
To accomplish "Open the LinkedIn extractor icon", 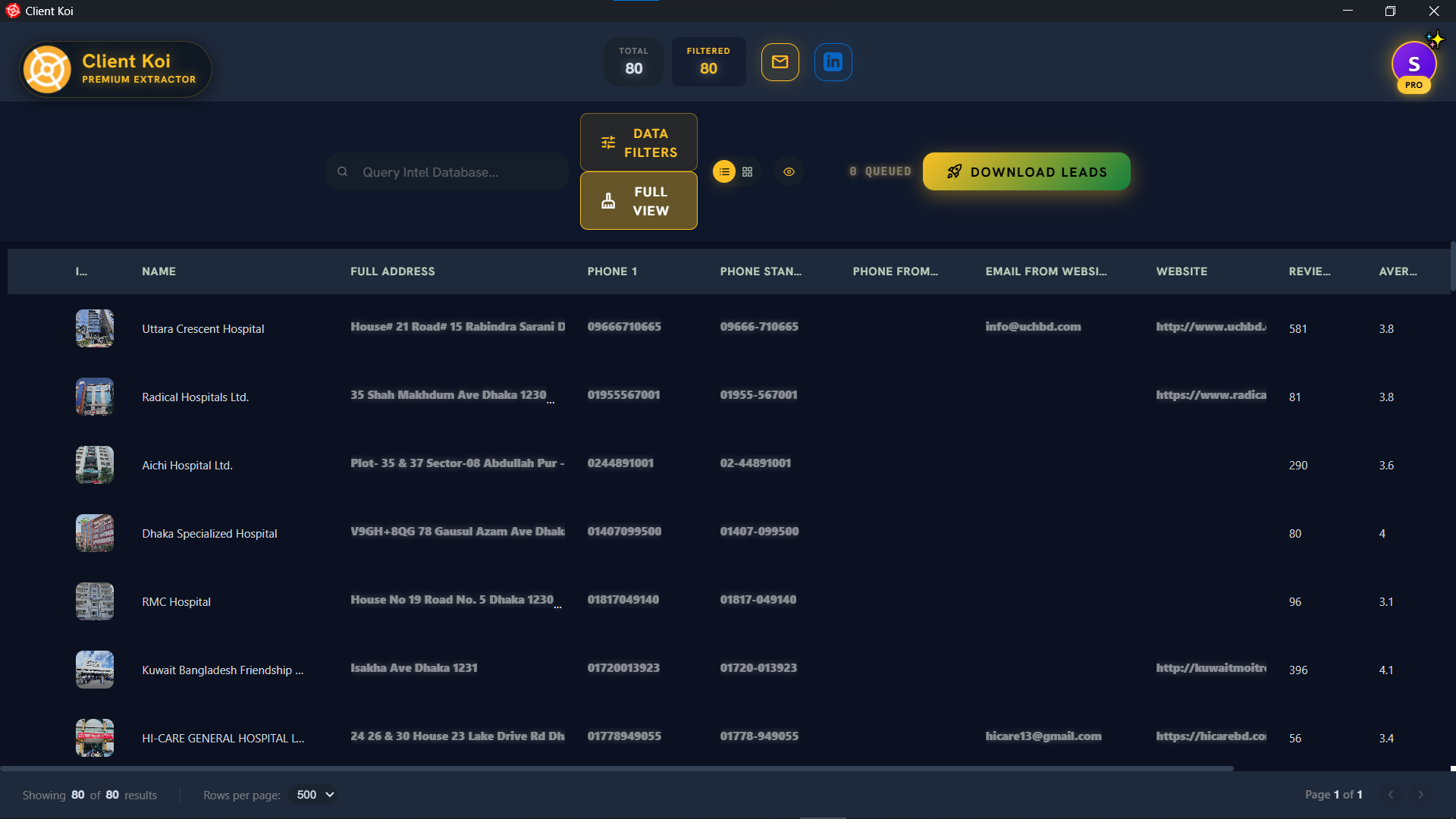I will 833,62.
